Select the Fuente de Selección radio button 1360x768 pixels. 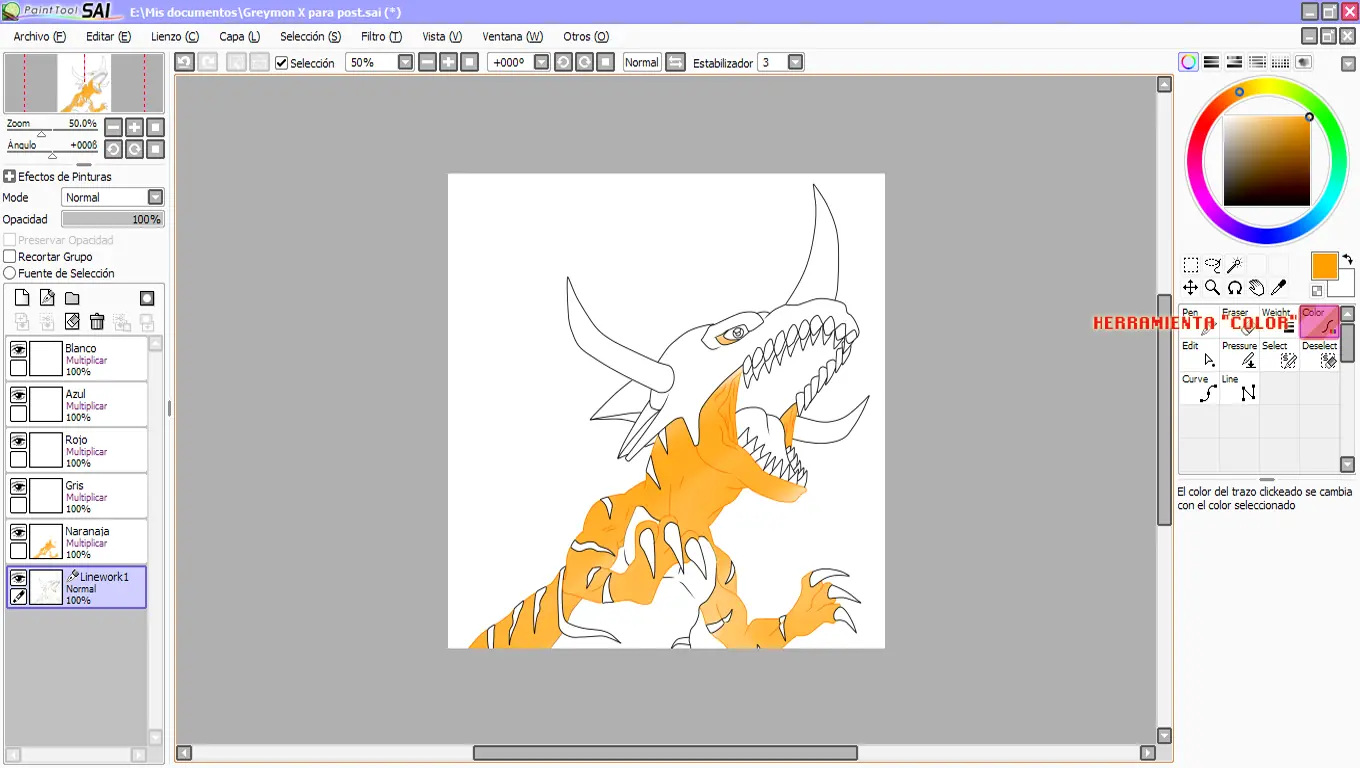coord(10,273)
